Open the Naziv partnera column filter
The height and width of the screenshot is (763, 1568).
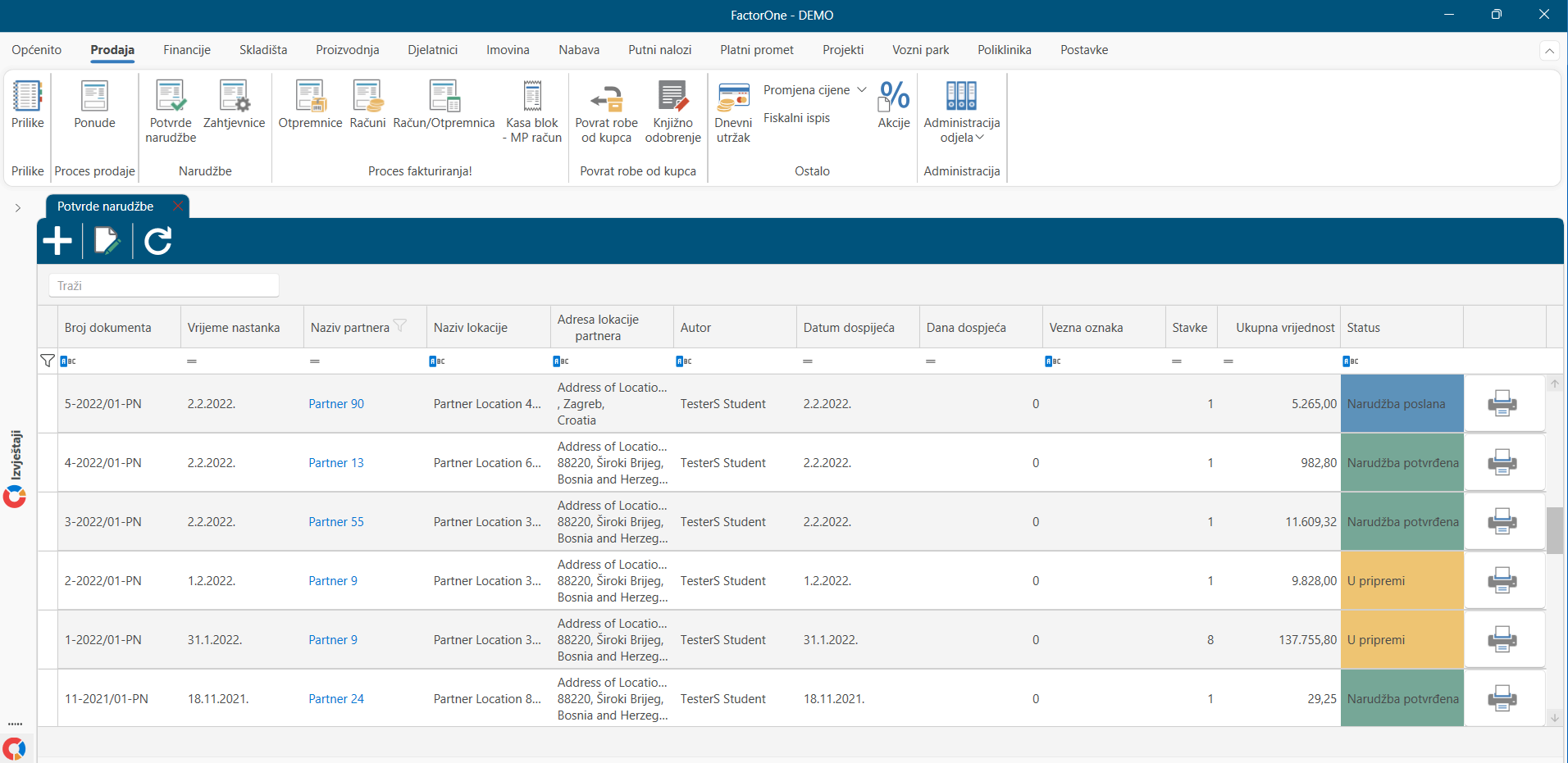[x=400, y=326]
